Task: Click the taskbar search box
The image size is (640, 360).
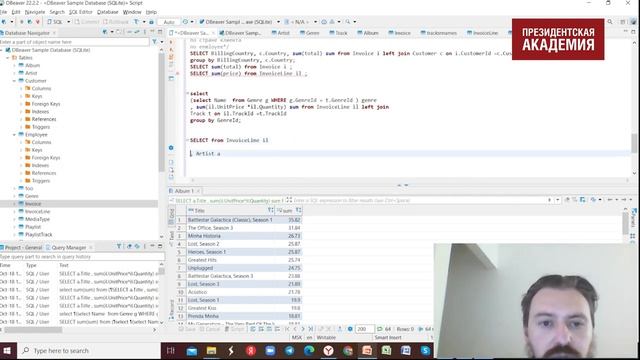Action: tap(89, 351)
